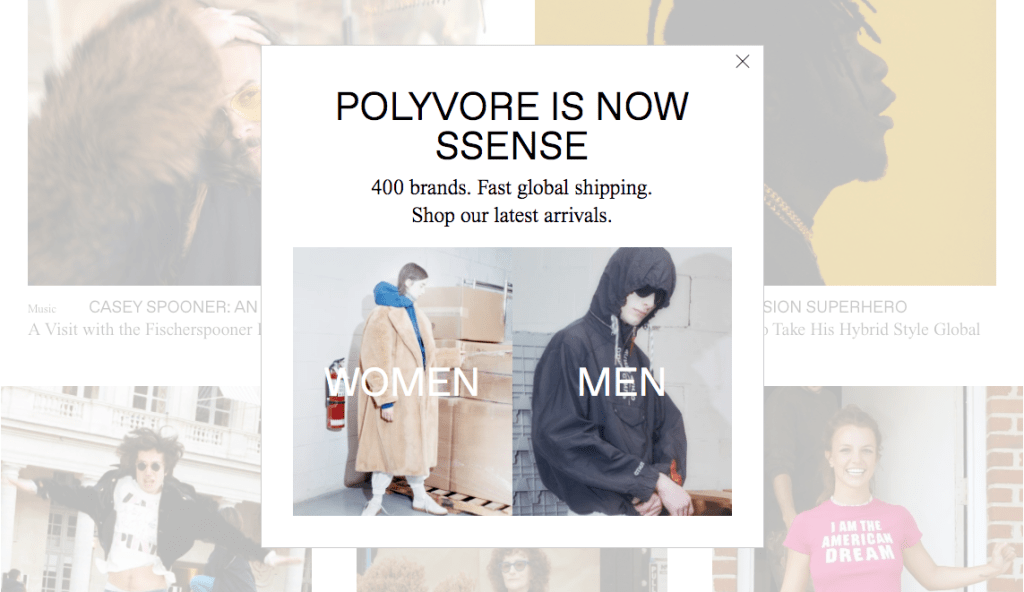Close the Polyvore is now SSENSE popup
The image size is (1024, 592).
[743, 61]
